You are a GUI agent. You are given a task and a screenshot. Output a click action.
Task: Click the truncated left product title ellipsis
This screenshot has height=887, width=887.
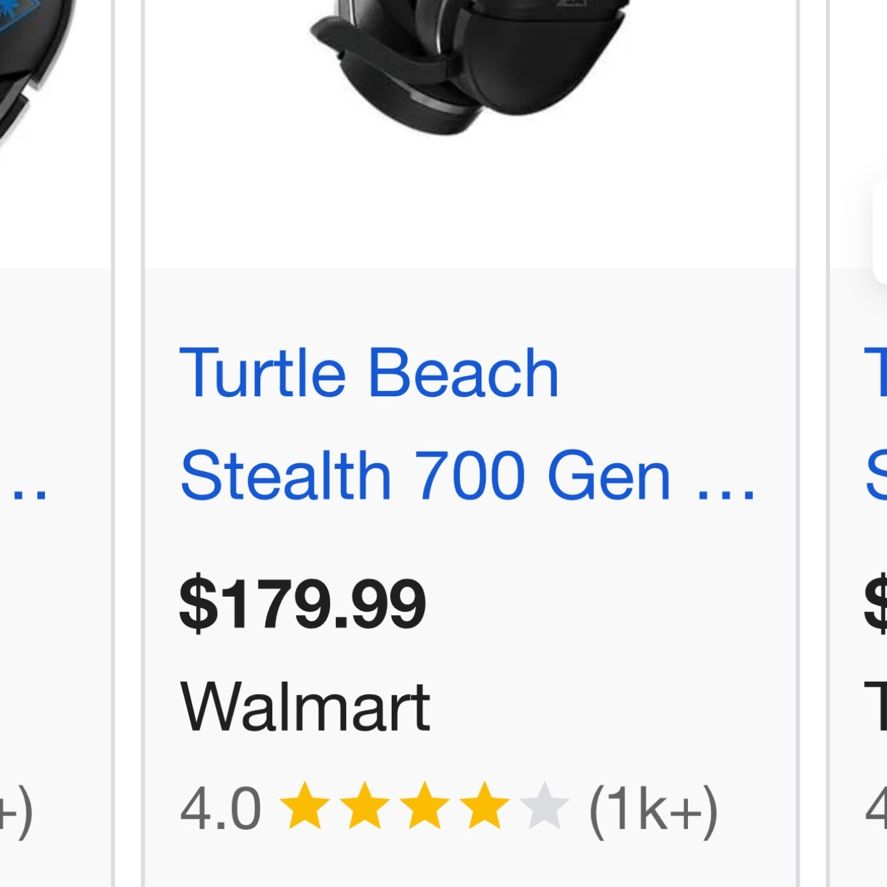[x=29, y=494]
